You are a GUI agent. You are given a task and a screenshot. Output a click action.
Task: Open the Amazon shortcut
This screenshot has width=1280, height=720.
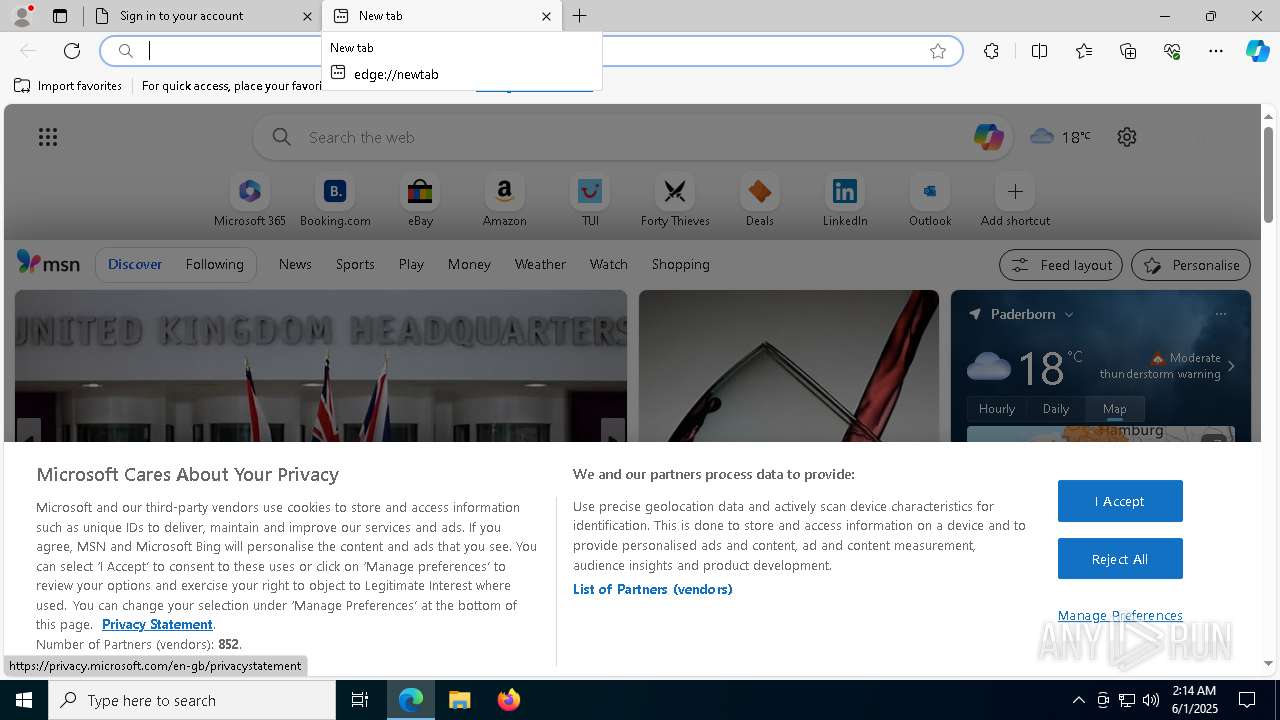coord(504,201)
